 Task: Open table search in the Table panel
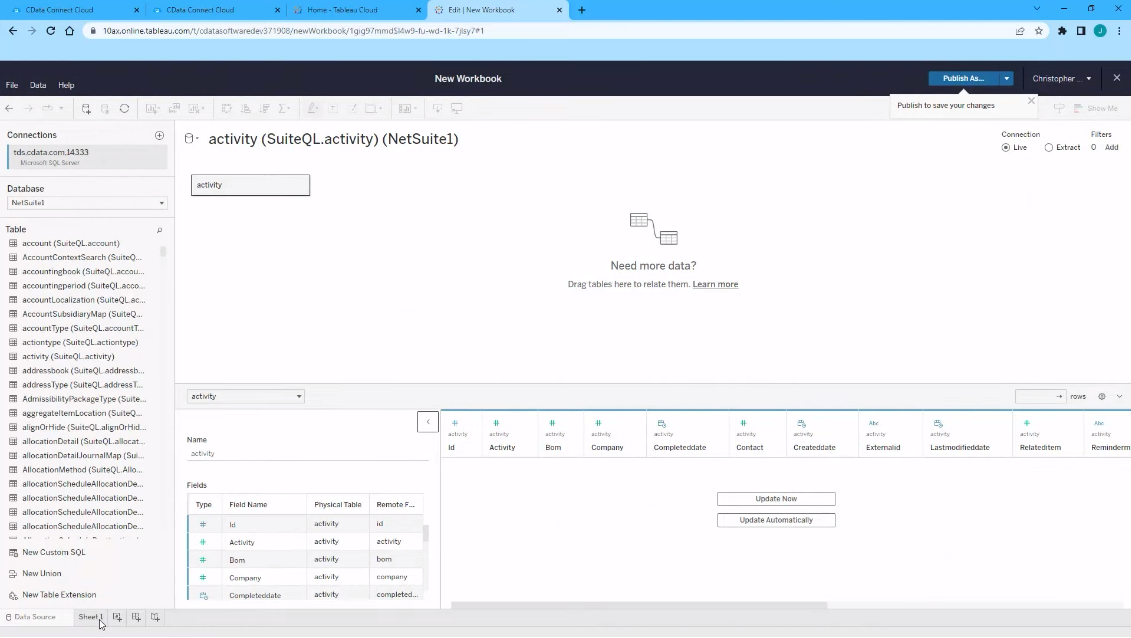pos(159,229)
